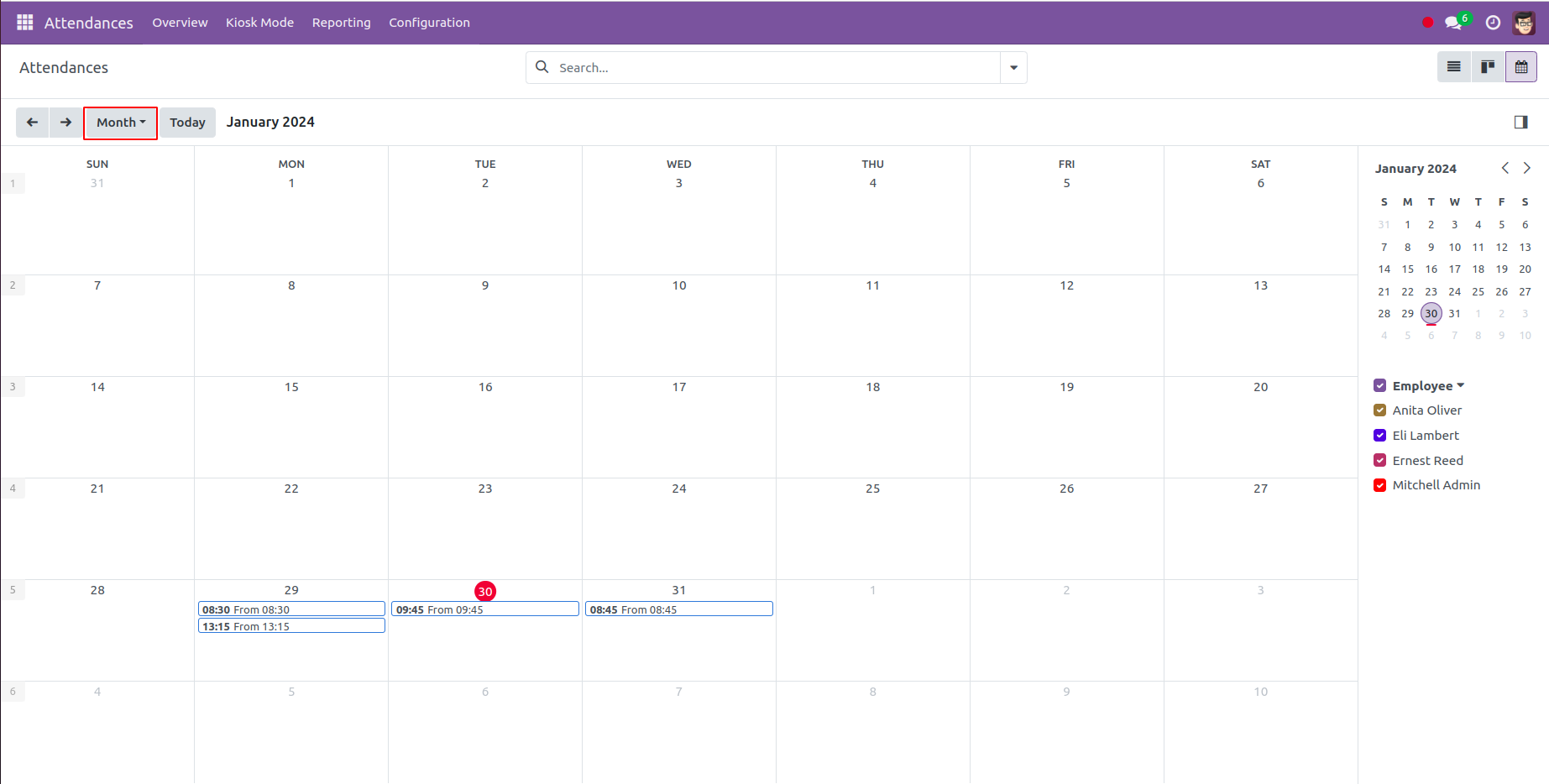Open the Configuration menu

(x=429, y=23)
